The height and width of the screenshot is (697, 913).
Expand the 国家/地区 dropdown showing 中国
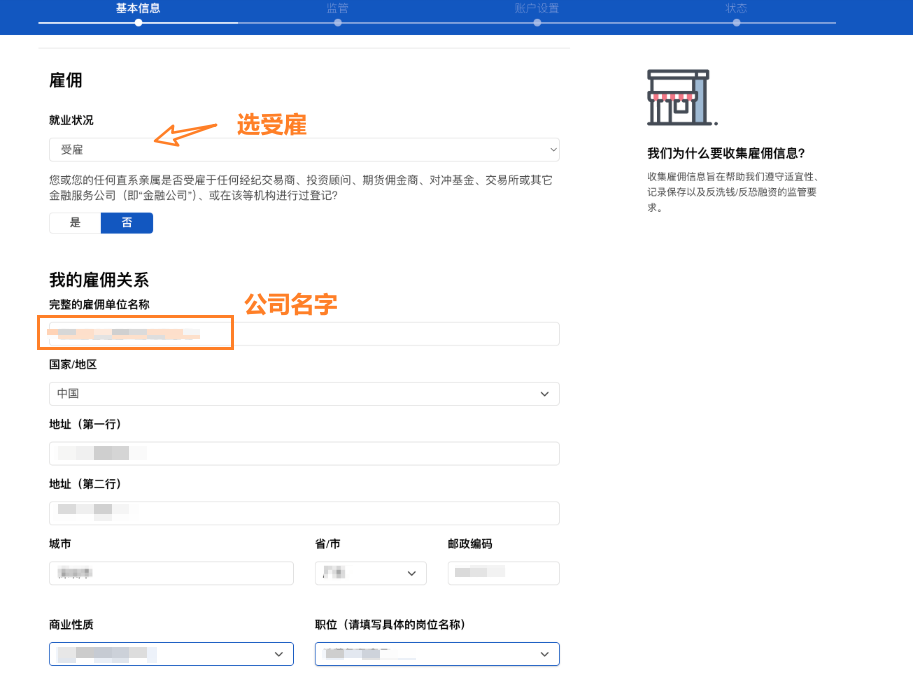(304, 394)
